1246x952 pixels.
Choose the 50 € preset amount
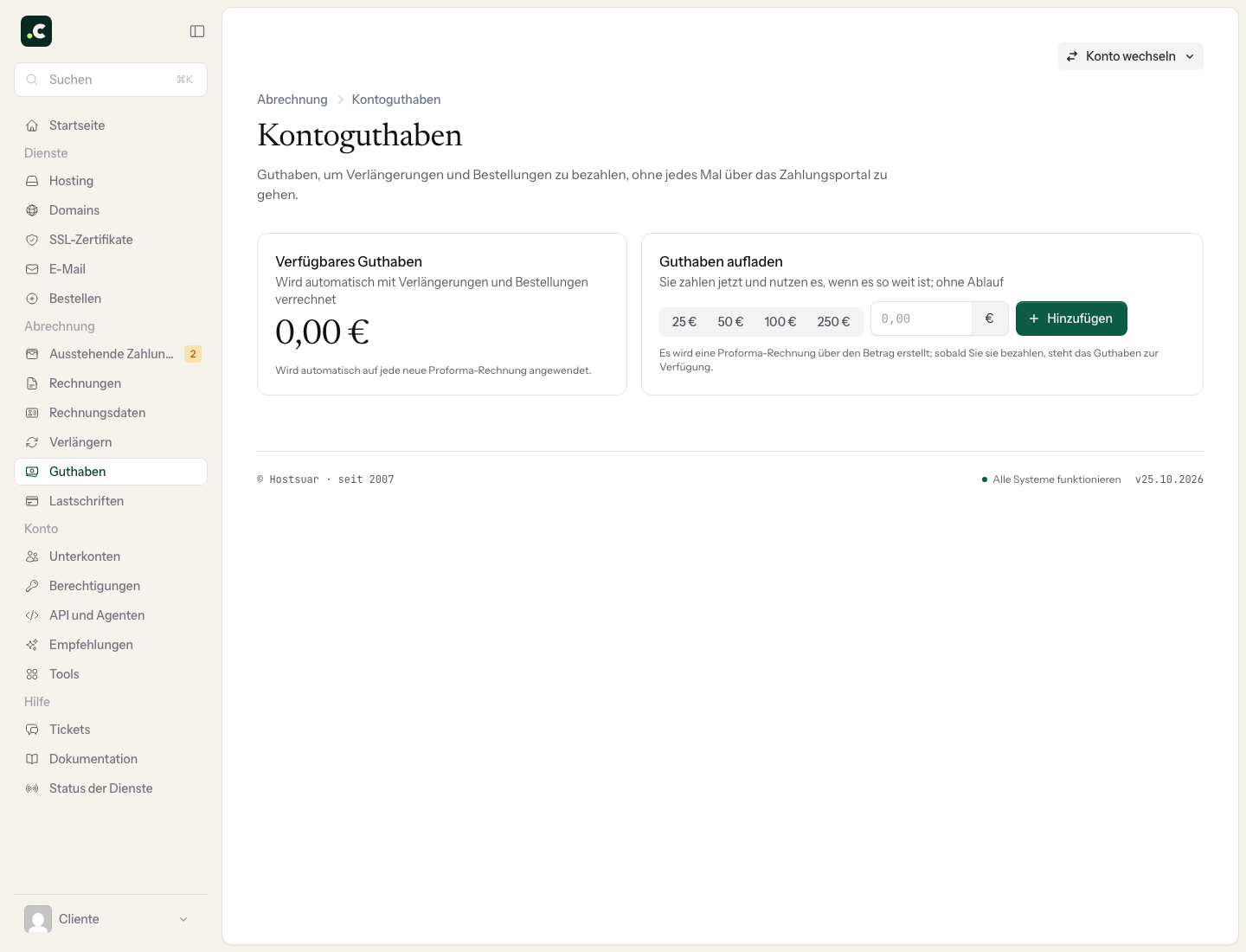[730, 322]
